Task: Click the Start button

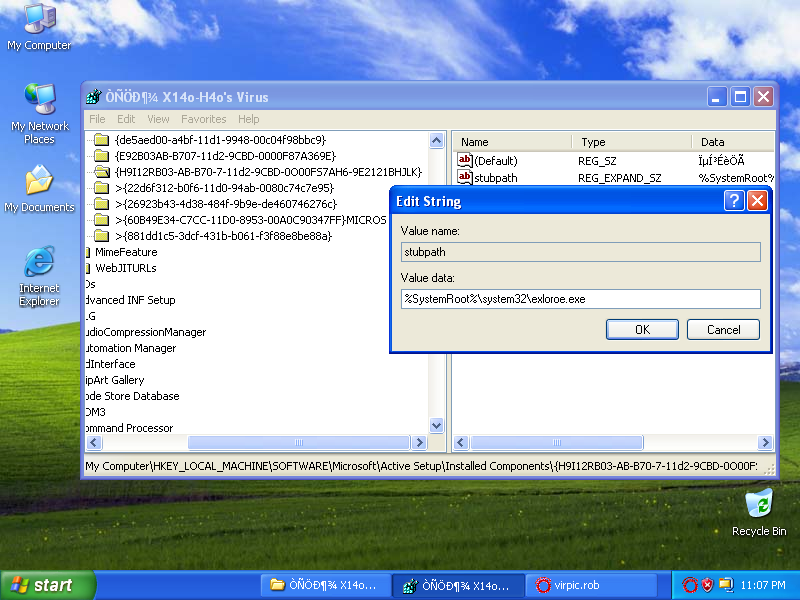Action: (x=47, y=585)
